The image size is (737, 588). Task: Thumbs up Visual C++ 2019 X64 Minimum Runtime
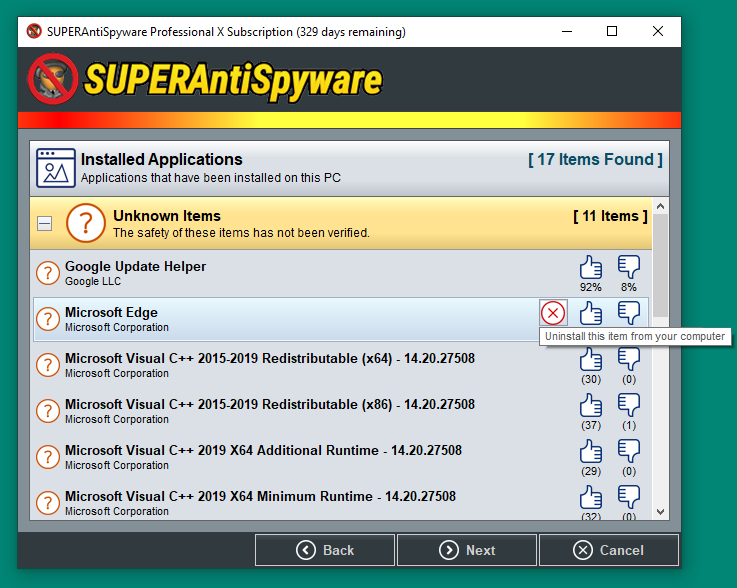pos(590,497)
